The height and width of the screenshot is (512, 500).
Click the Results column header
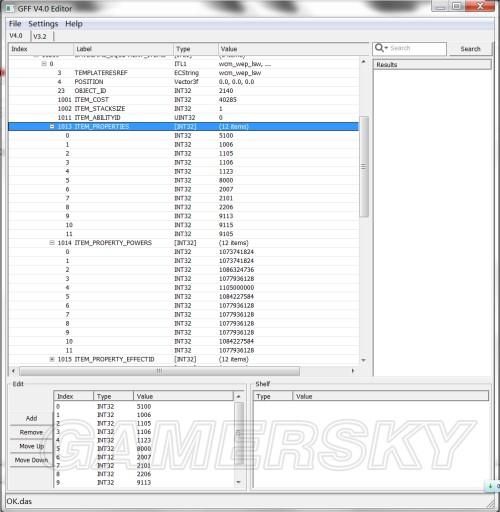tap(432, 65)
